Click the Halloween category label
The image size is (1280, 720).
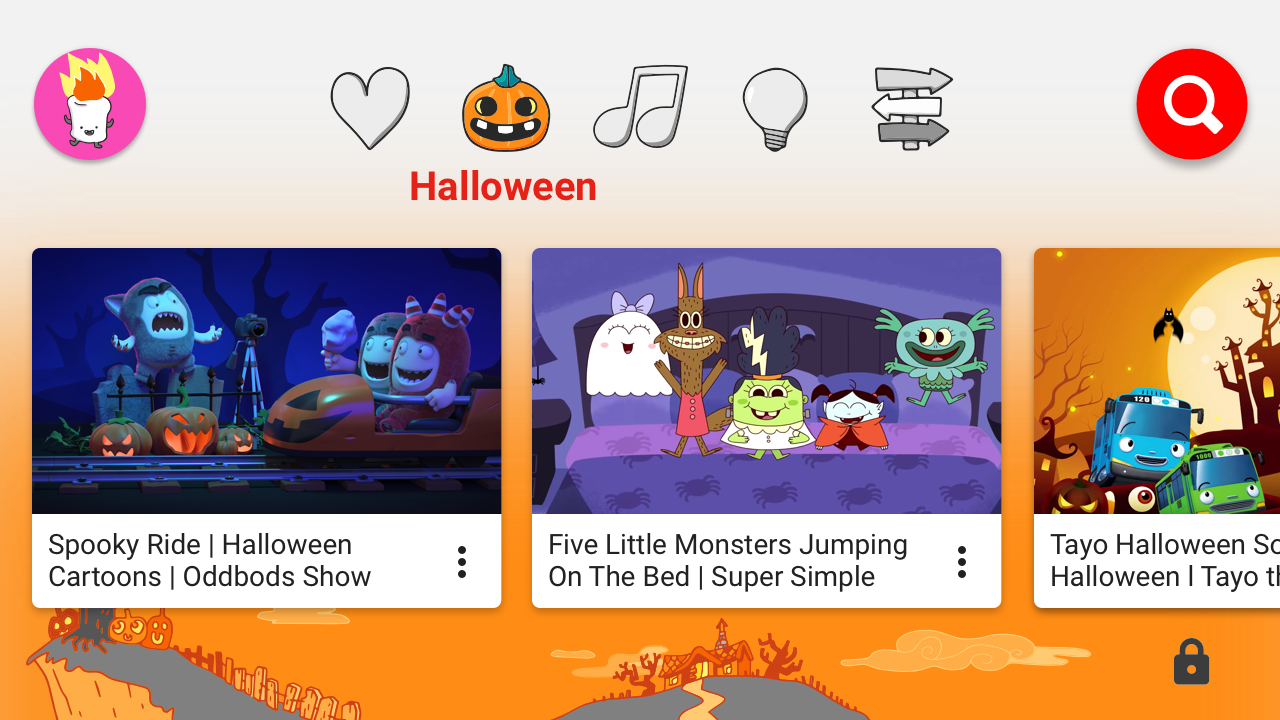click(x=503, y=187)
